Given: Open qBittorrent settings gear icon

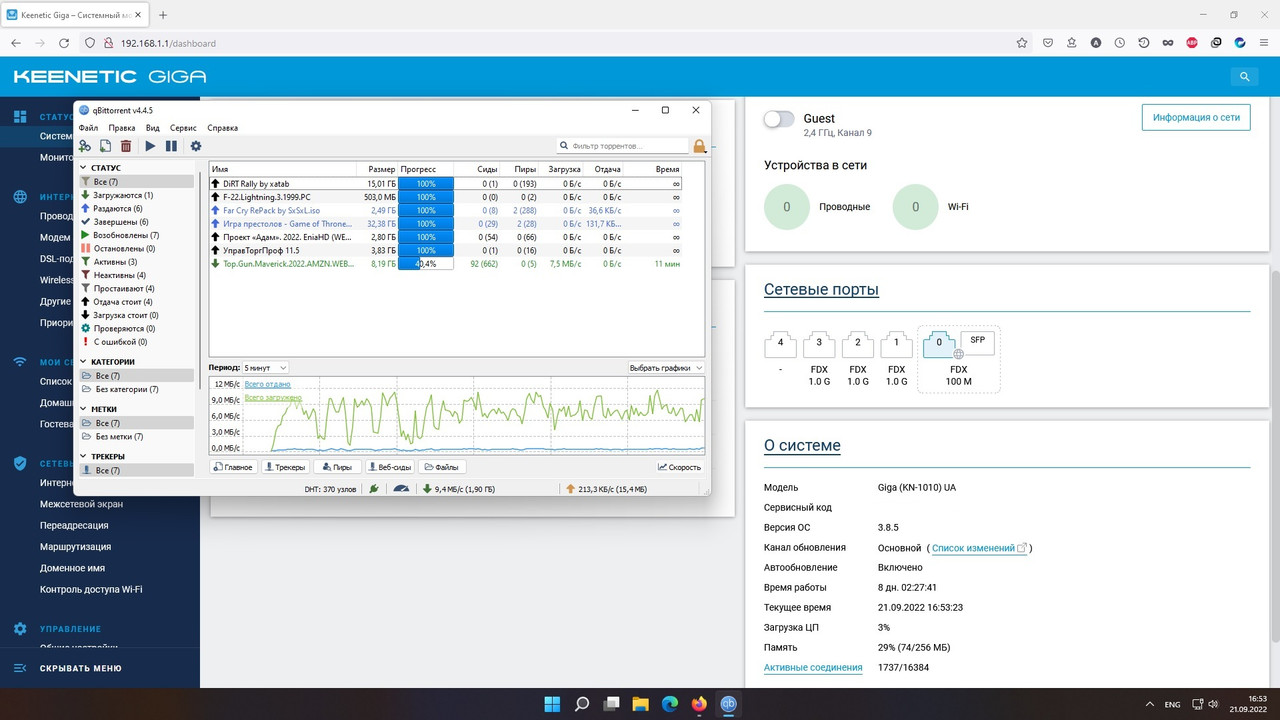Looking at the screenshot, I should (x=196, y=146).
